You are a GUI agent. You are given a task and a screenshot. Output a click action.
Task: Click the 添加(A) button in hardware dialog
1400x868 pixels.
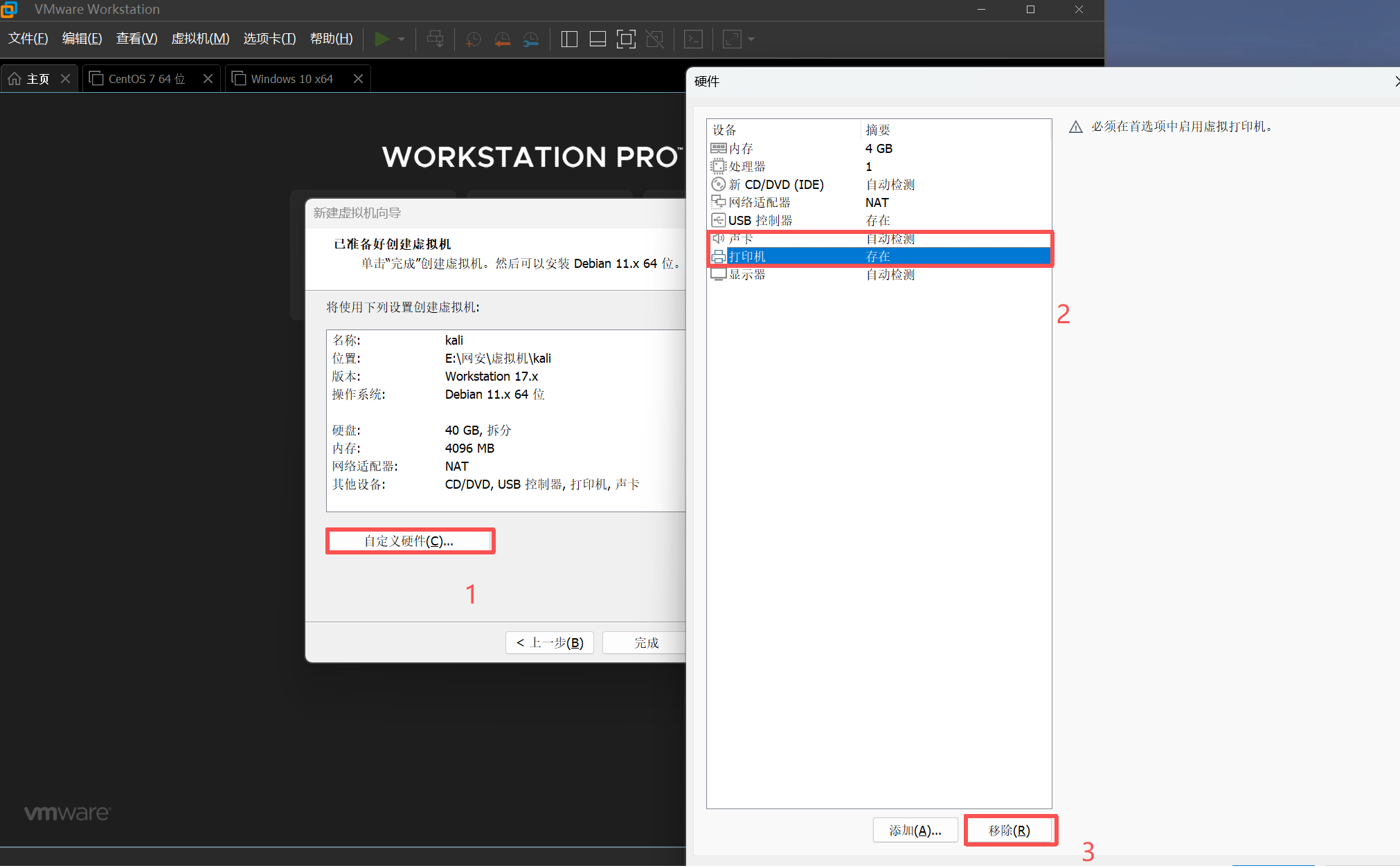point(915,830)
